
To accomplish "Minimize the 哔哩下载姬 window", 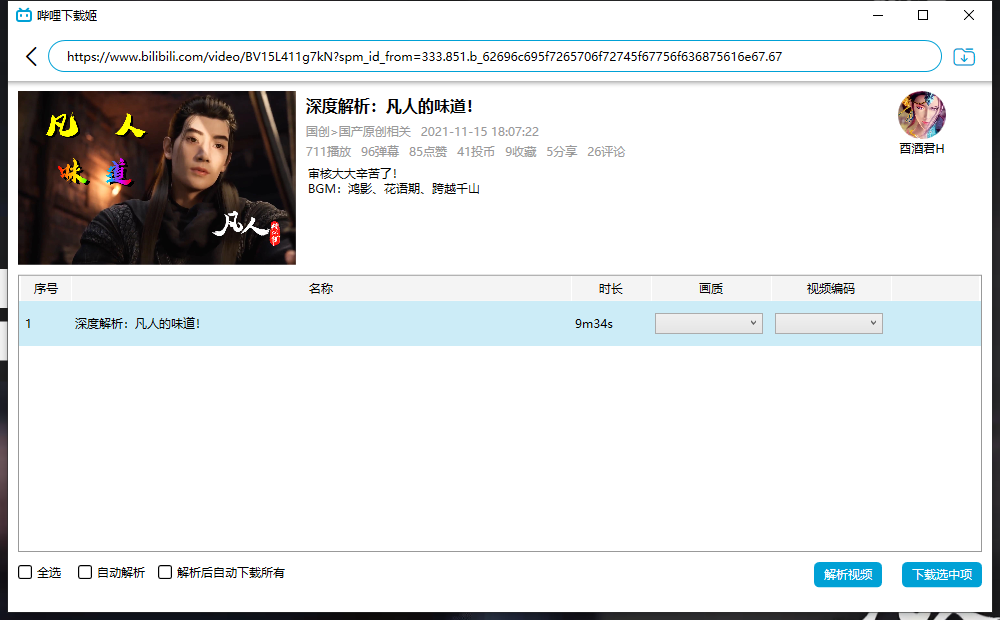I will click(877, 15).
